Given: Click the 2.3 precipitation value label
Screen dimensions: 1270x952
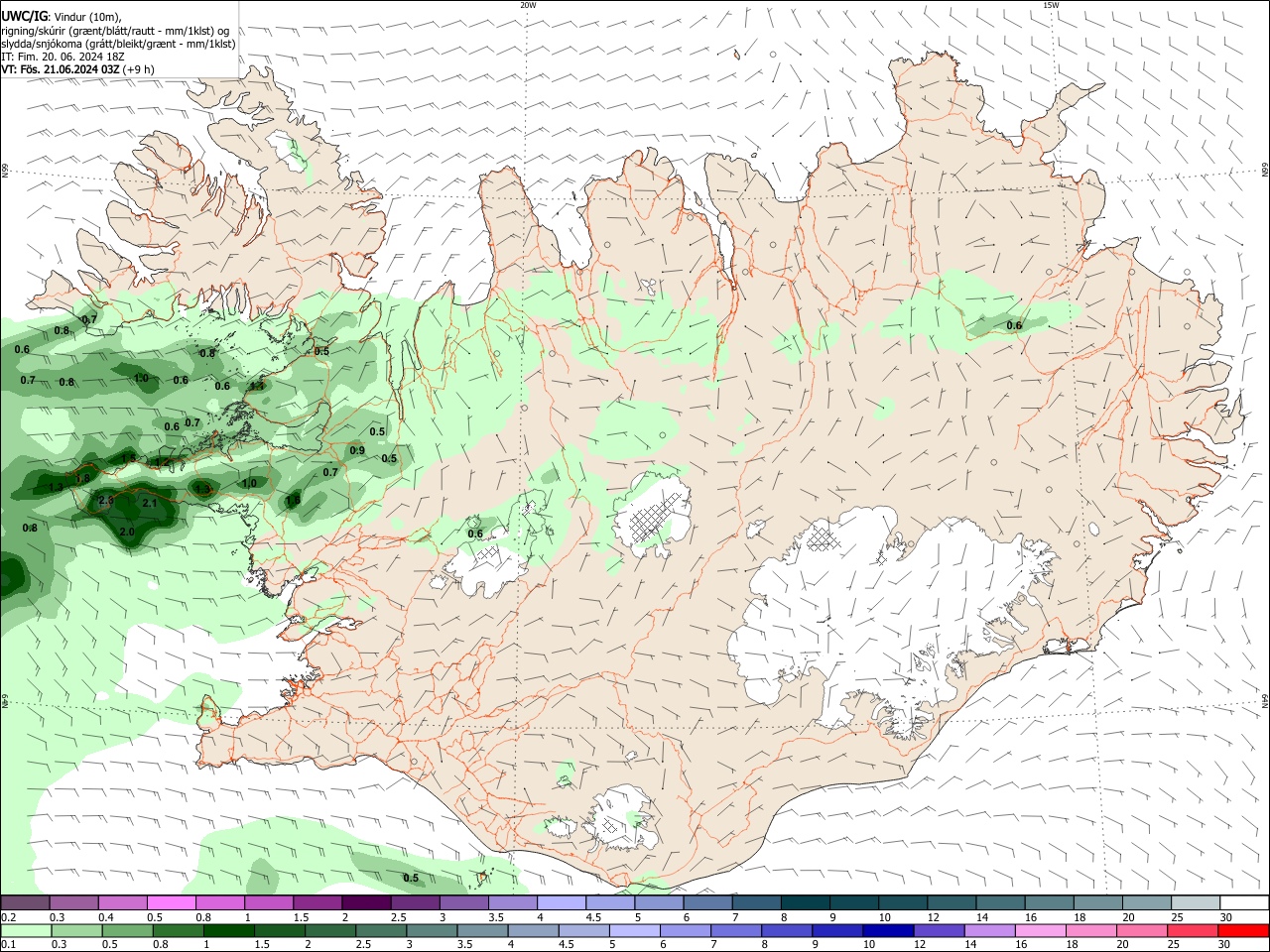Looking at the screenshot, I should [106, 500].
